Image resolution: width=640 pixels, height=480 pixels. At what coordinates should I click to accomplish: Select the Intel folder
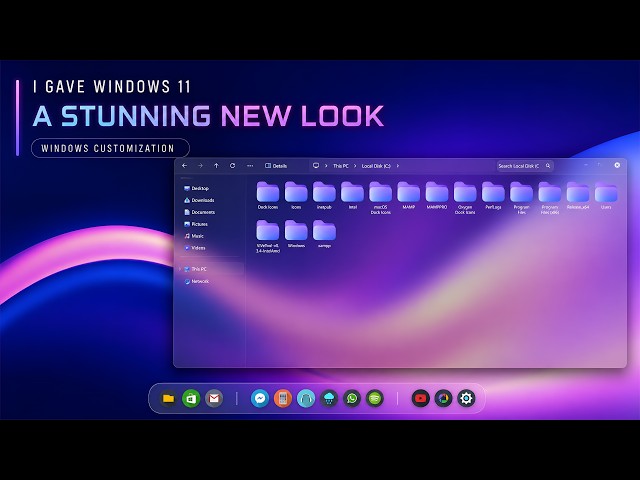point(352,196)
